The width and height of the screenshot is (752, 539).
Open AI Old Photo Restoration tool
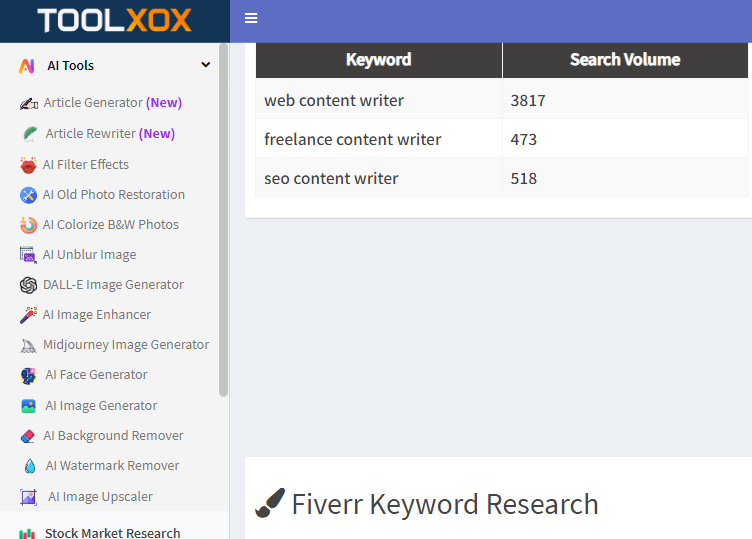114,194
